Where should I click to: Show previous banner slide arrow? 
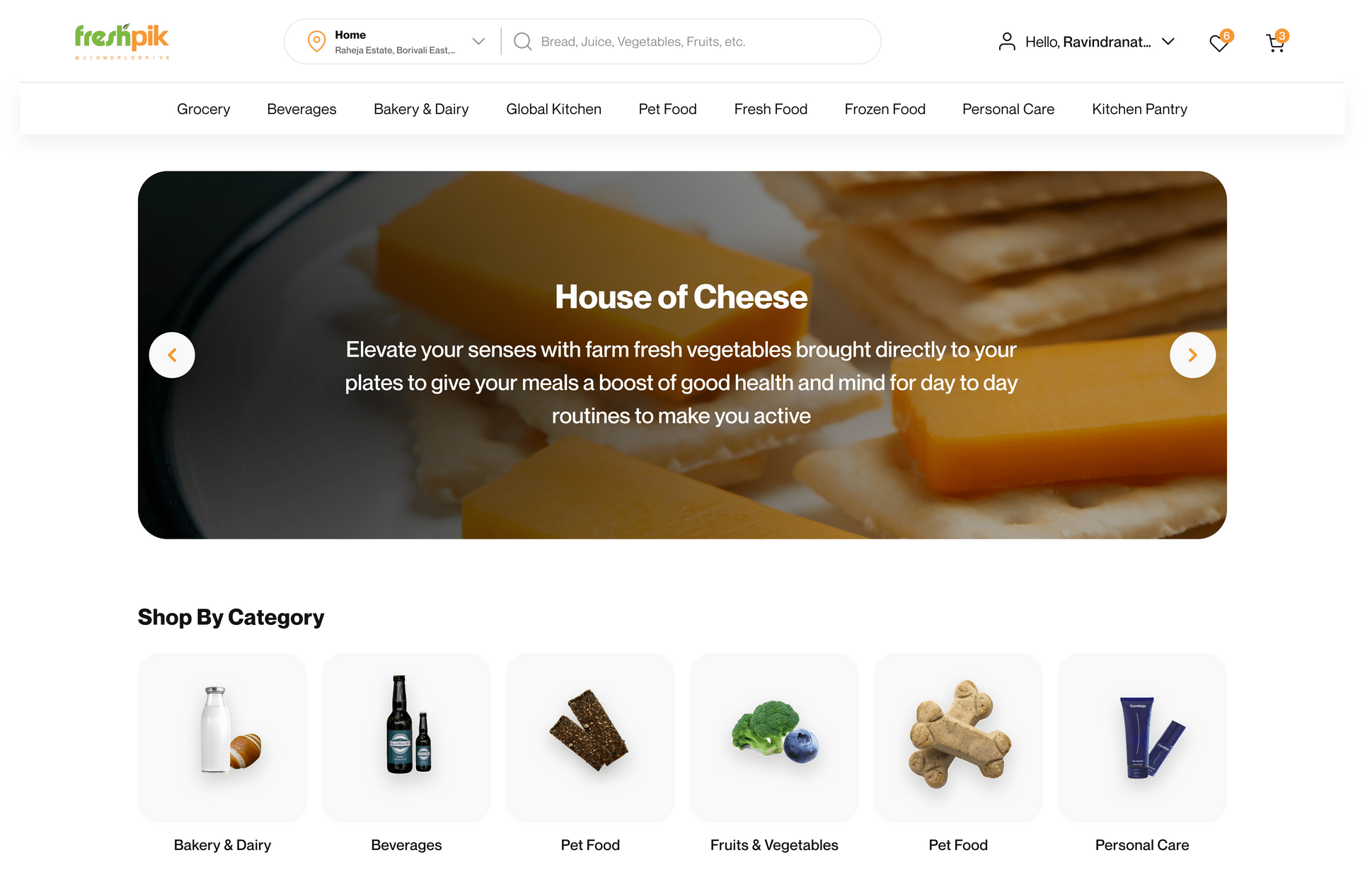pos(172,355)
